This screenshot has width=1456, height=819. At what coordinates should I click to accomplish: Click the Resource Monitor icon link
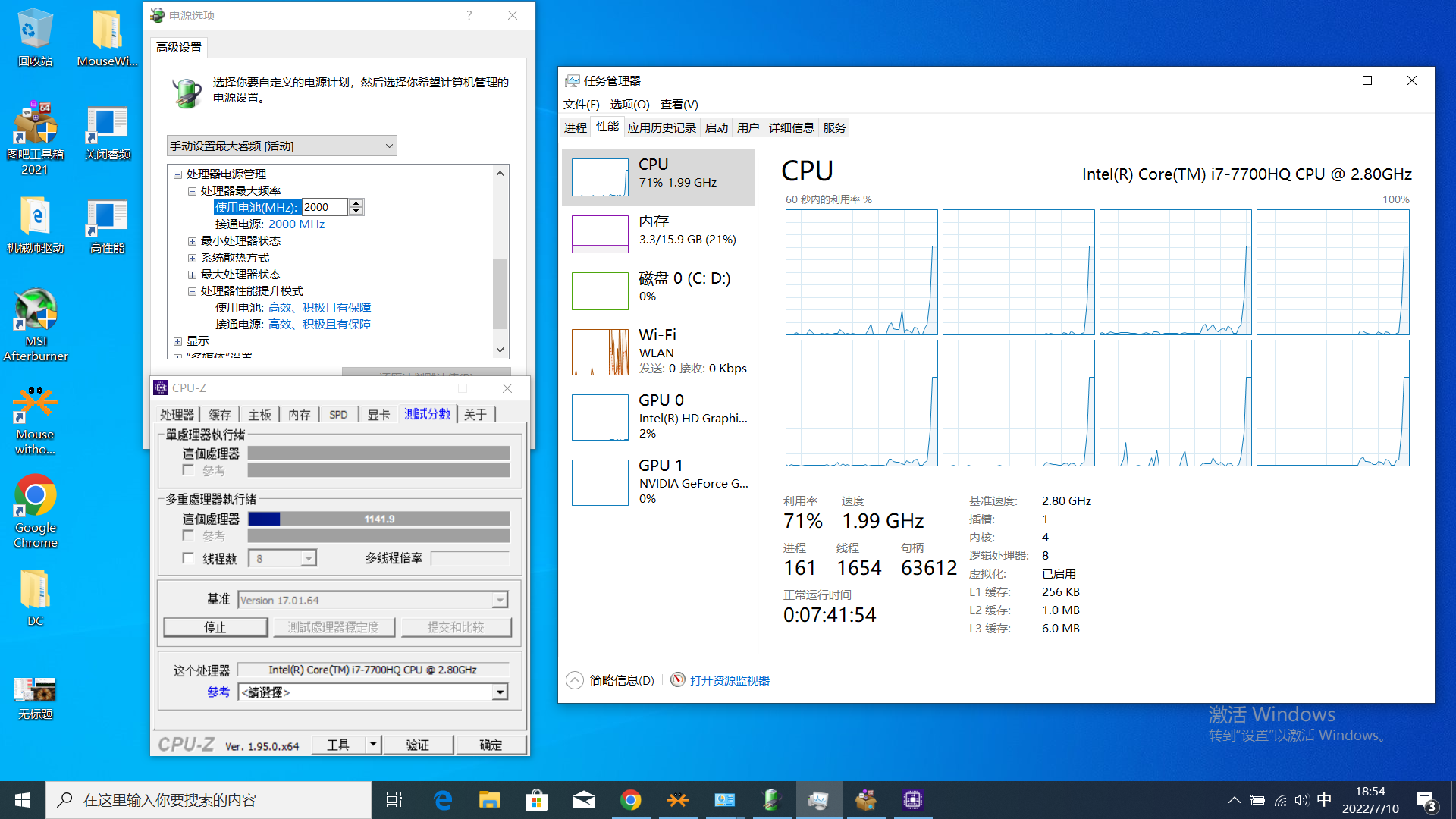click(678, 680)
